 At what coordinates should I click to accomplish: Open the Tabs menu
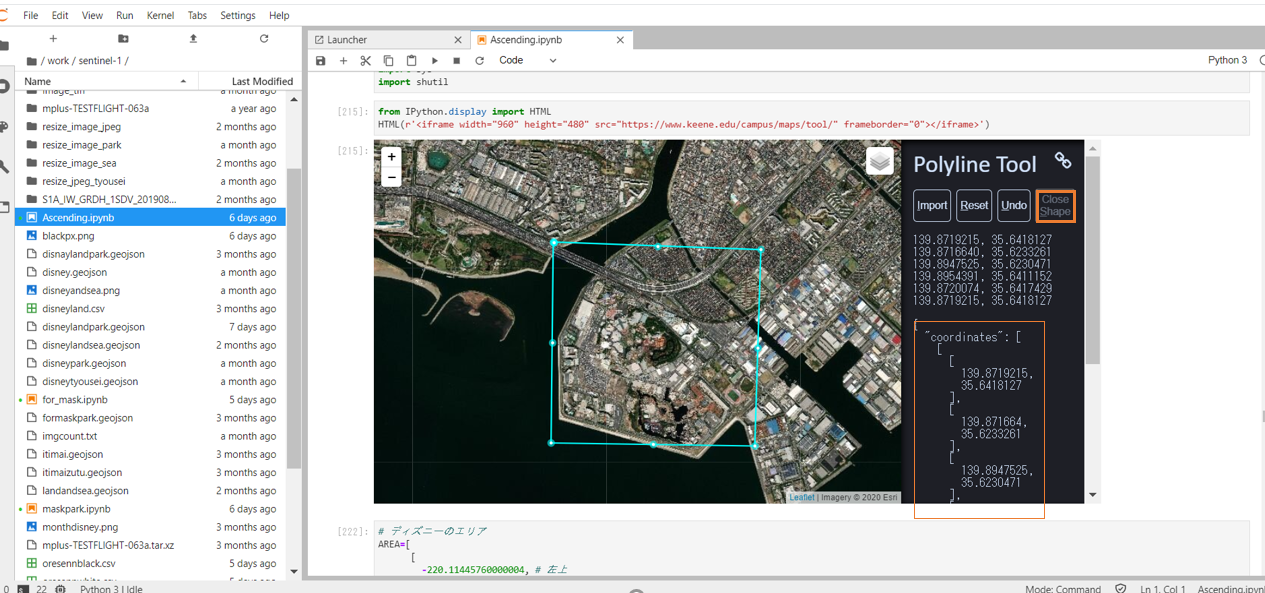click(197, 15)
